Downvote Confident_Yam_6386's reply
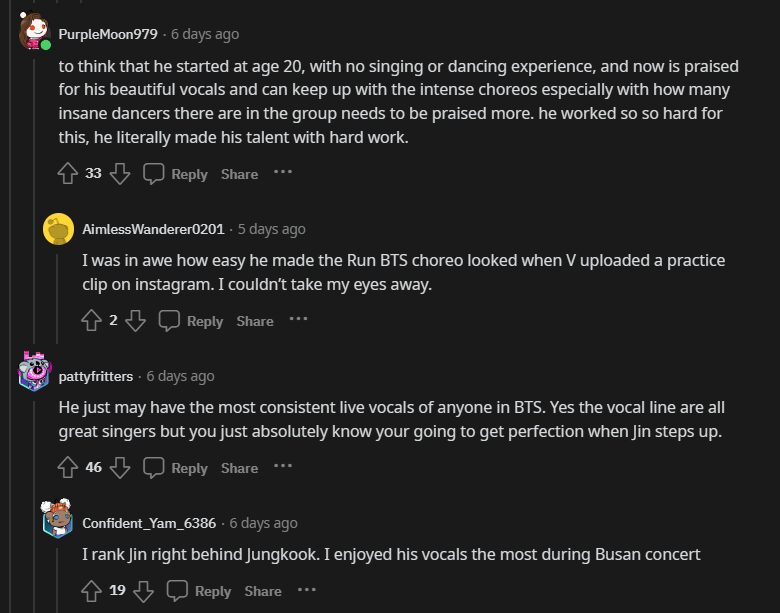 144,591
